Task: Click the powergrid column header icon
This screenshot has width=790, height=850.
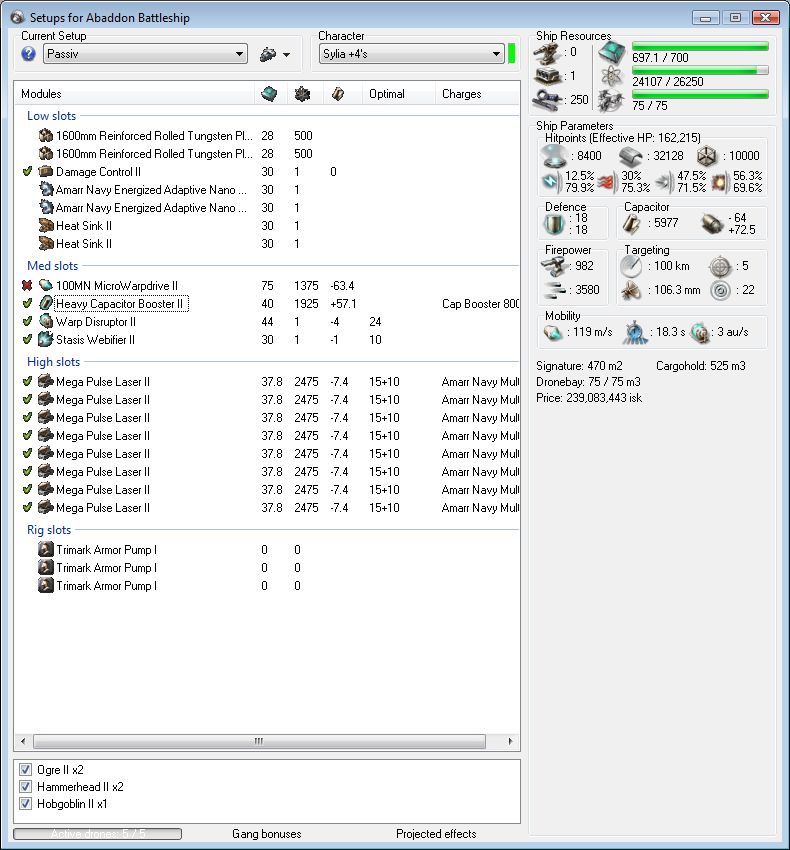Action: 302,94
